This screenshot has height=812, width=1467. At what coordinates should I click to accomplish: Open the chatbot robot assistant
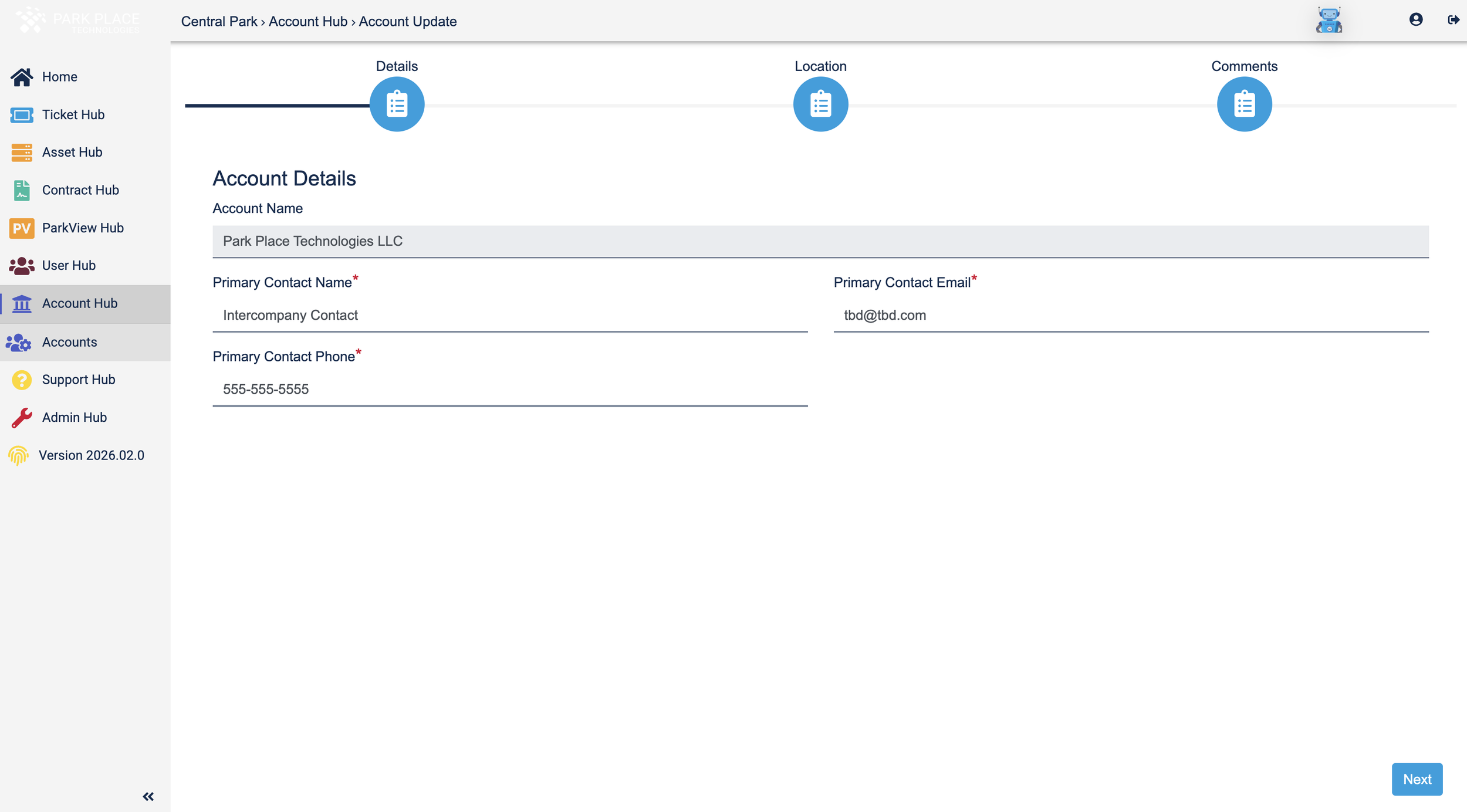click(1329, 20)
